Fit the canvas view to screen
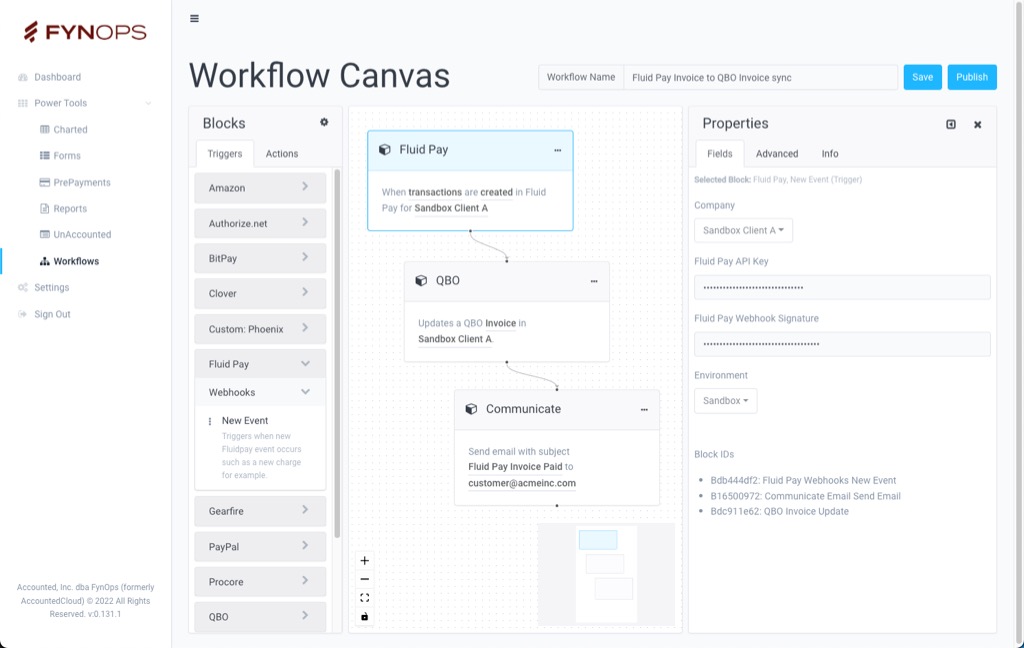Screen dimensions: 1024x648 [364, 598]
